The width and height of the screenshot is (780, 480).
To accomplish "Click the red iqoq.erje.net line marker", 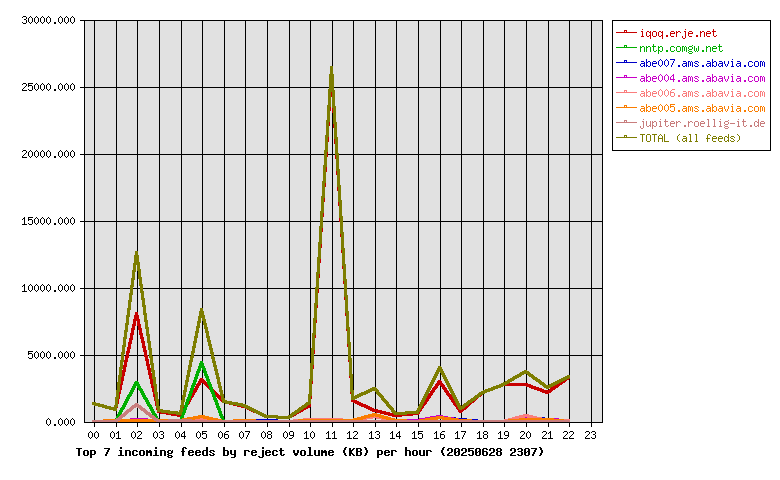I will [x=626, y=32].
